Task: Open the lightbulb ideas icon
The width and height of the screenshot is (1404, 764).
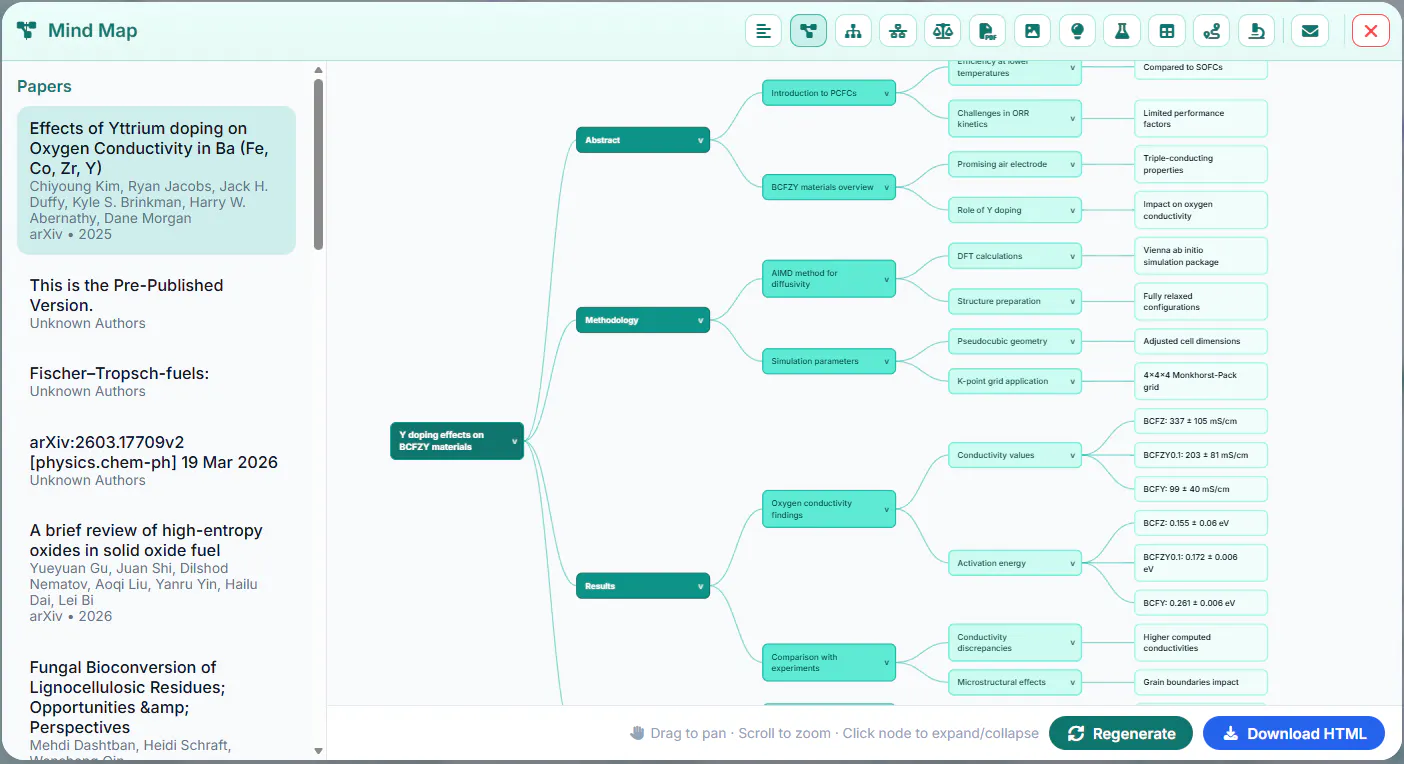Action: tap(1077, 31)
